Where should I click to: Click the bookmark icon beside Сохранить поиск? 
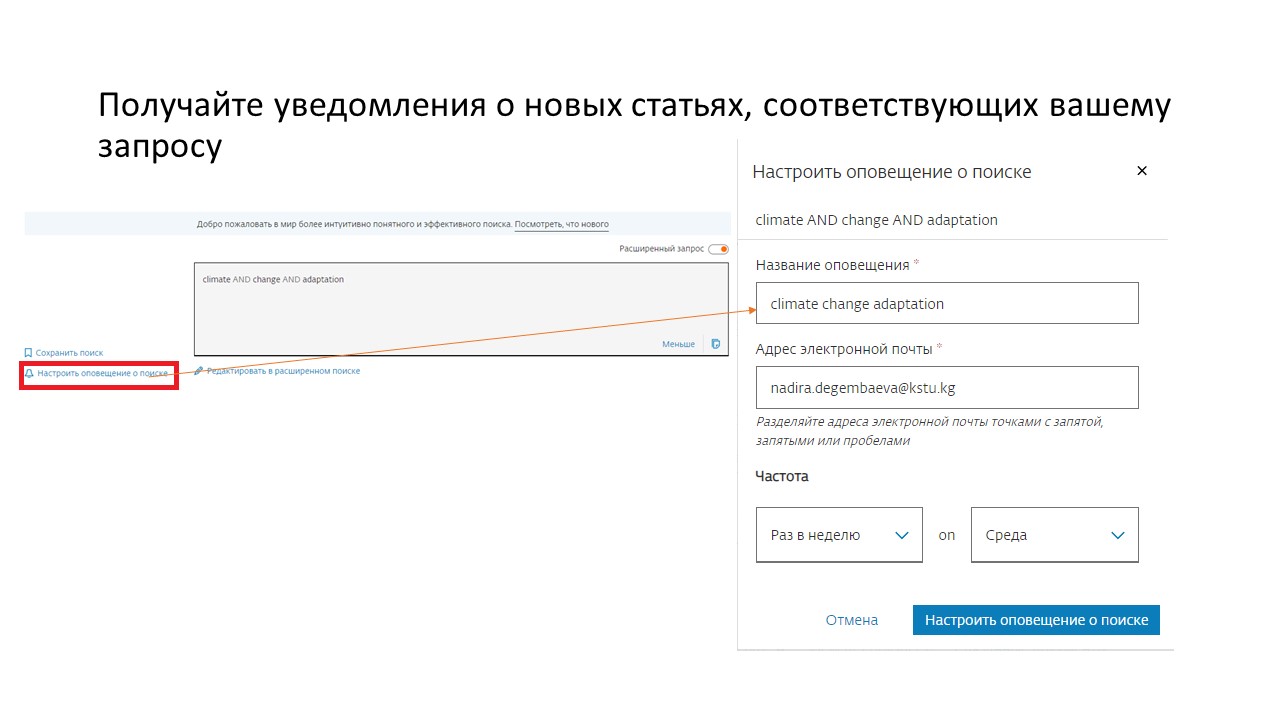click(28, 353)
